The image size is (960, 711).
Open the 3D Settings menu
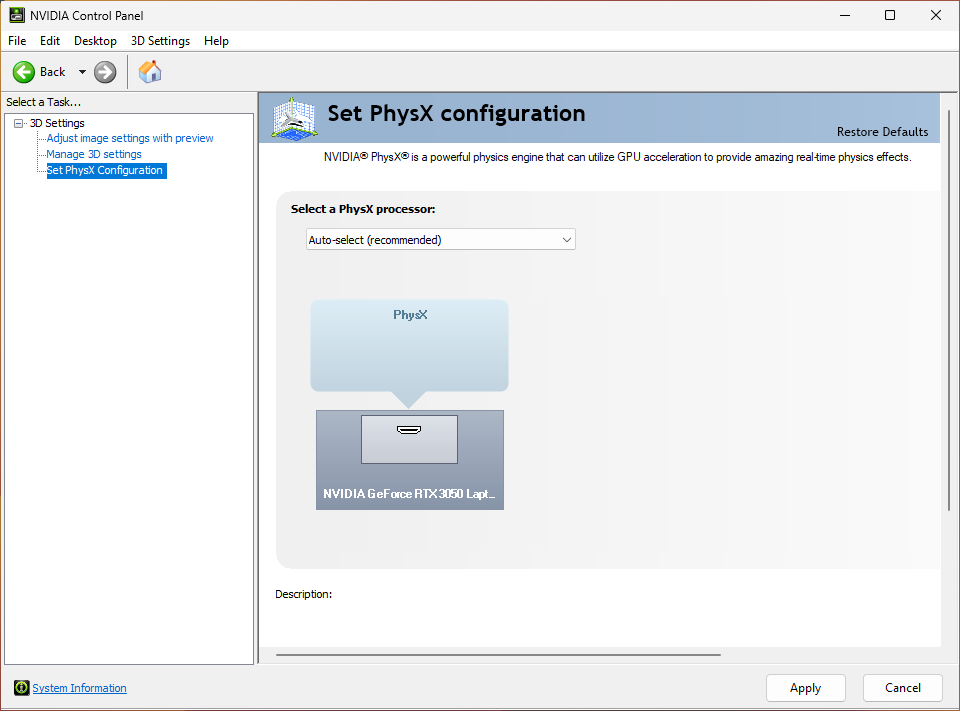160,41
